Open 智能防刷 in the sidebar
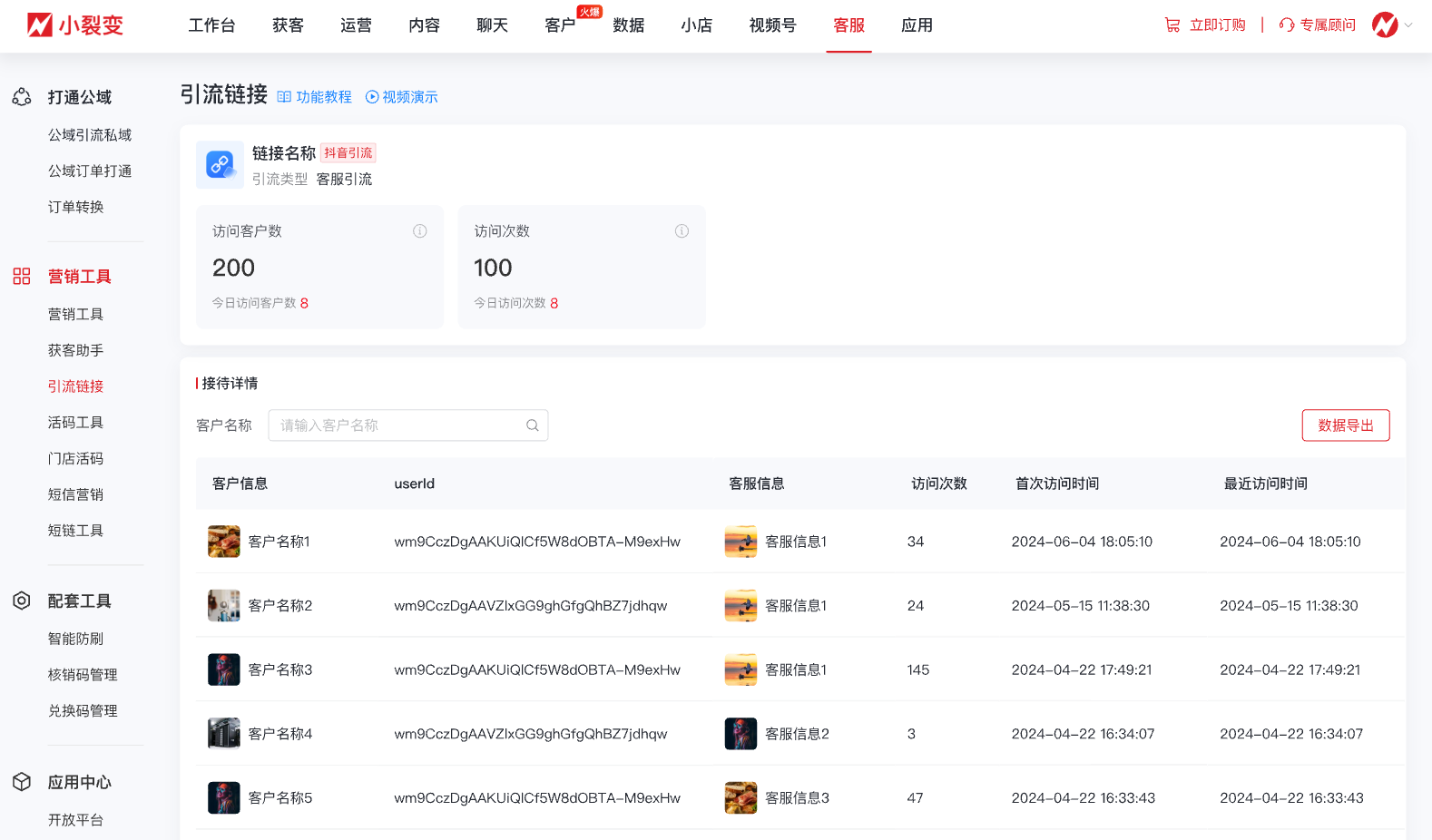 [x=75, y=639]
